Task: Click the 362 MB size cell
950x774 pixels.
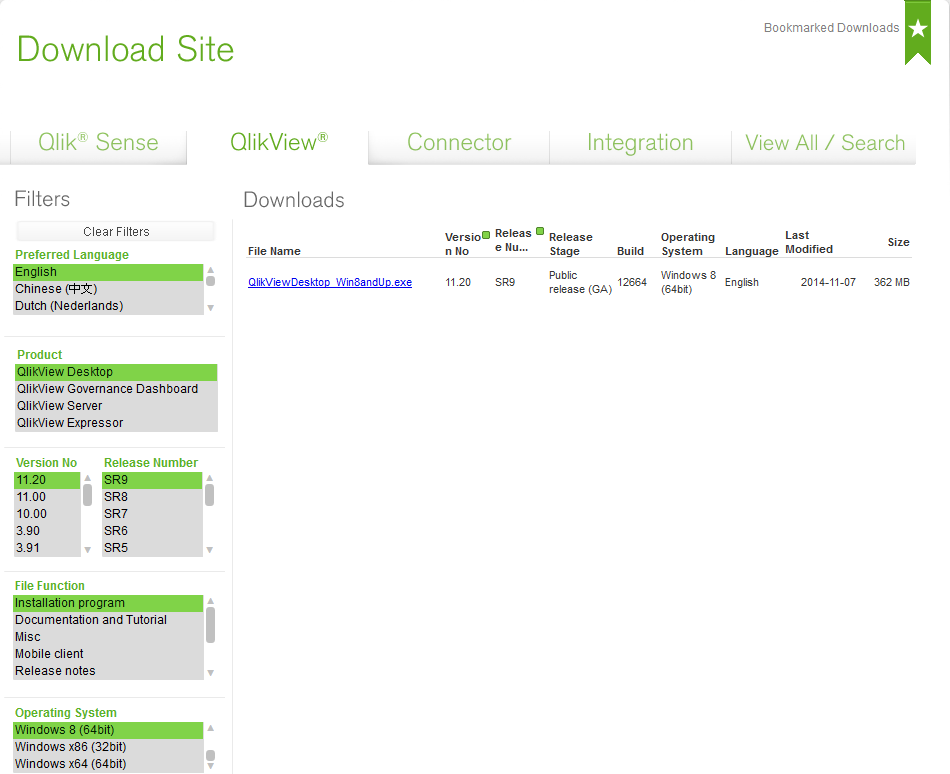Action: 891,282
